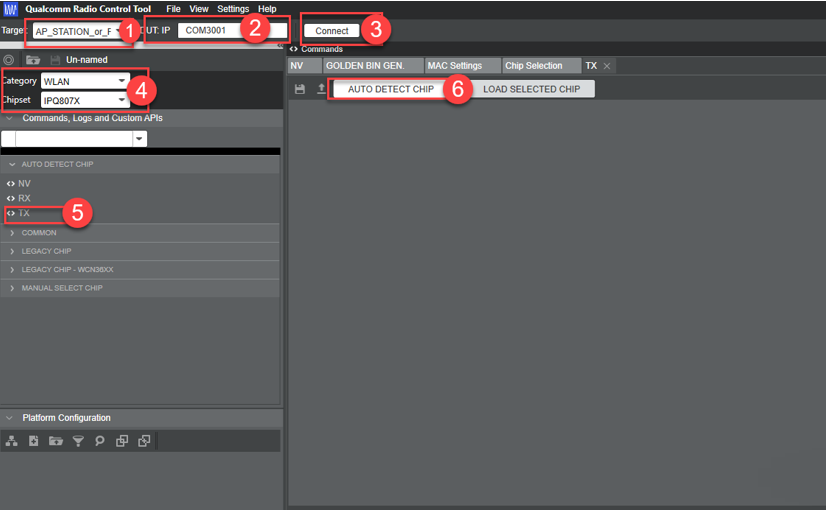Select the RX command in the tree
The image size is (826, 510).
click(x=24, y=198)
